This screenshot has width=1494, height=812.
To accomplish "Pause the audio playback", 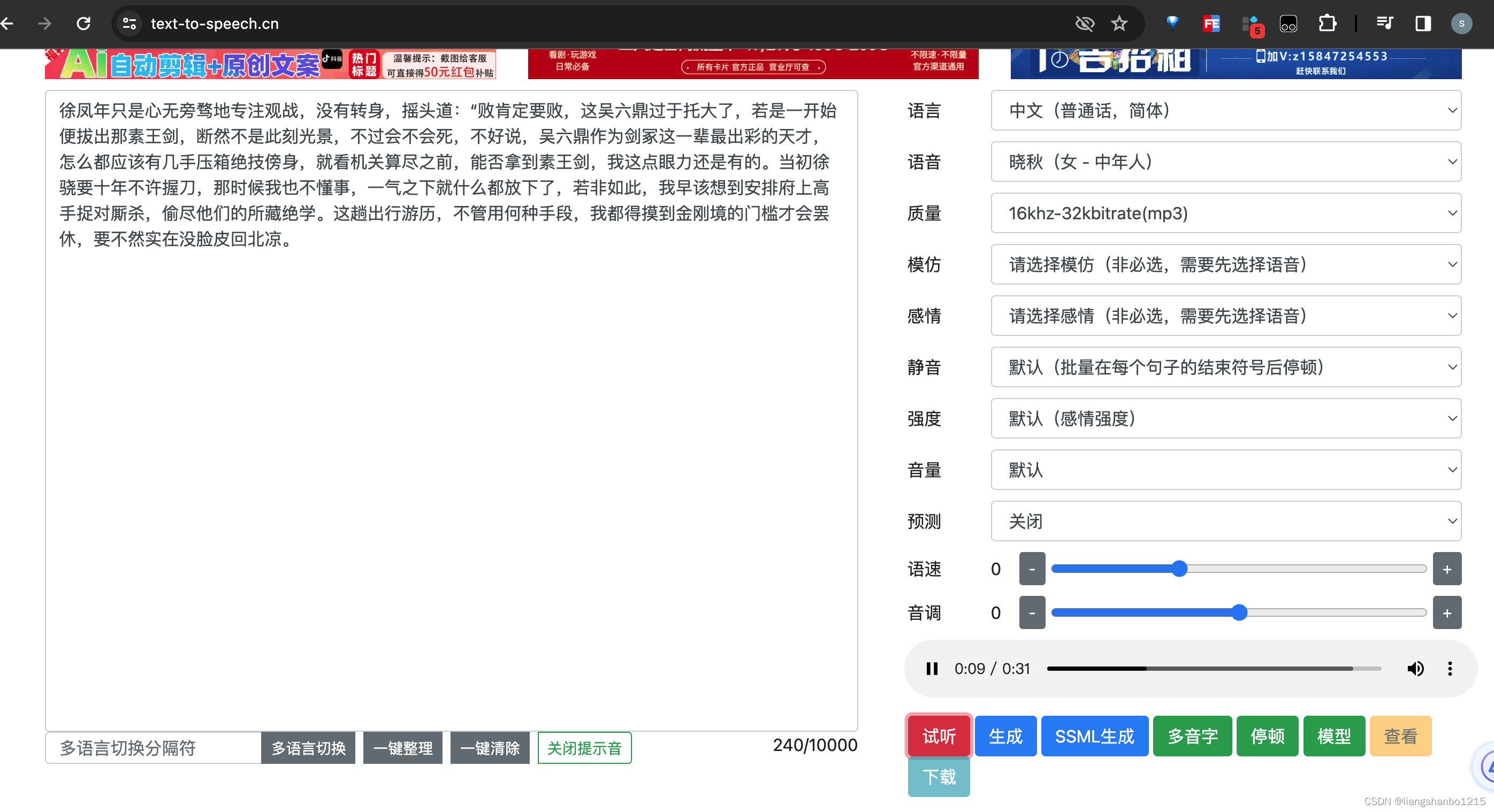I will pos(932,668).
